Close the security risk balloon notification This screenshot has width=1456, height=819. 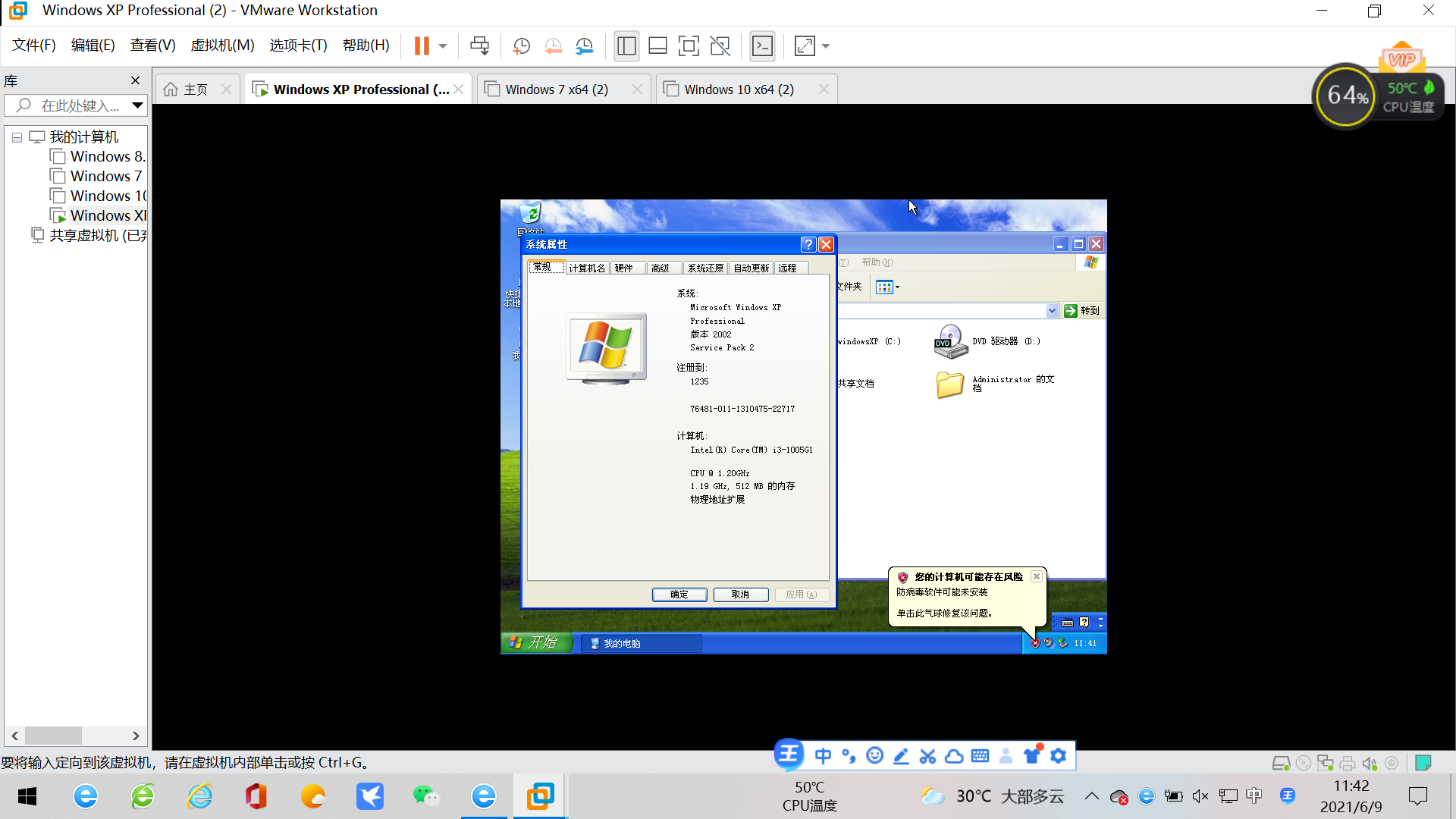(1037, 576)
